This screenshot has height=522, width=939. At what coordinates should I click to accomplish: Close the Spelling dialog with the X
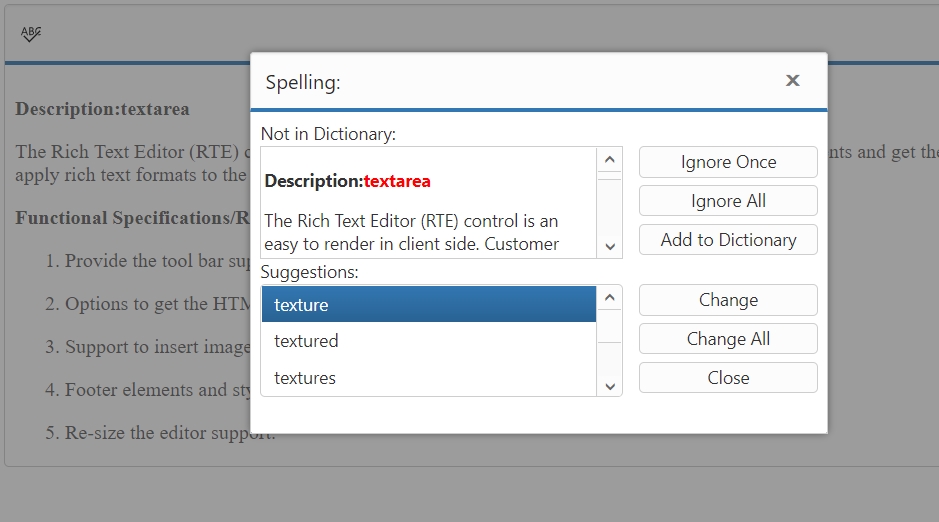coord(792,81)
